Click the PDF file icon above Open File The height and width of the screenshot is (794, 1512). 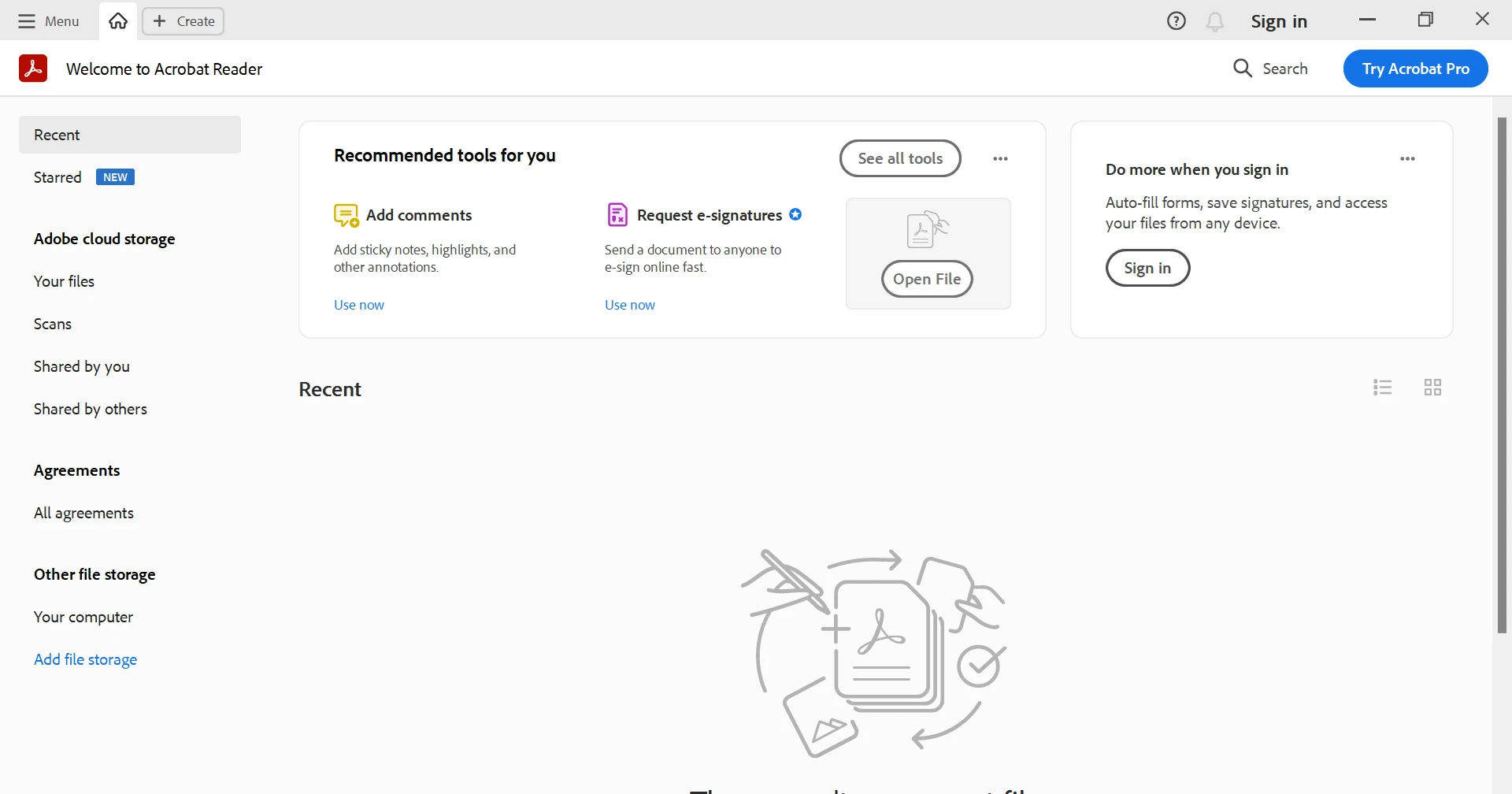point(926,230)
